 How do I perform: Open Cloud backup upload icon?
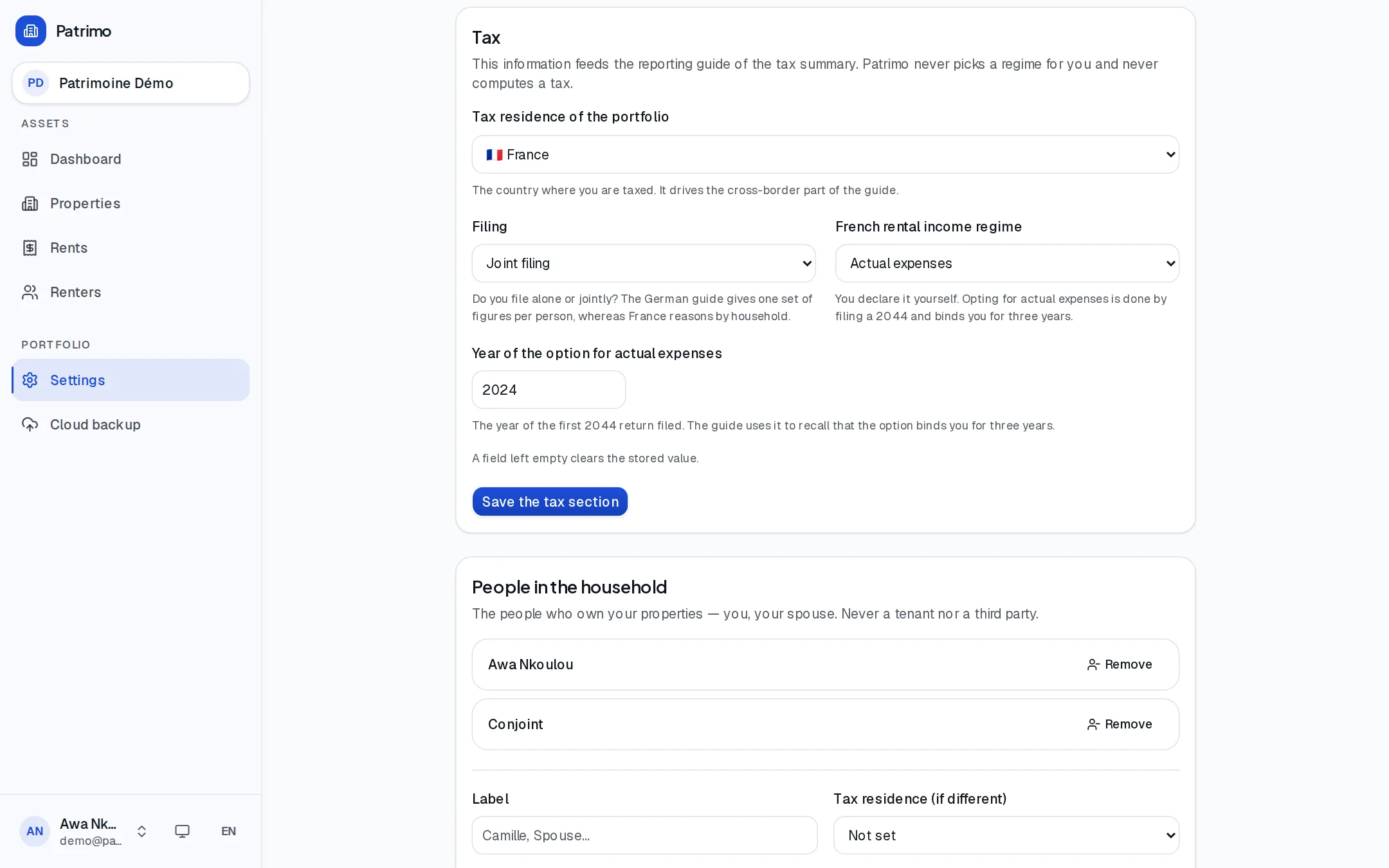point(30,424)
